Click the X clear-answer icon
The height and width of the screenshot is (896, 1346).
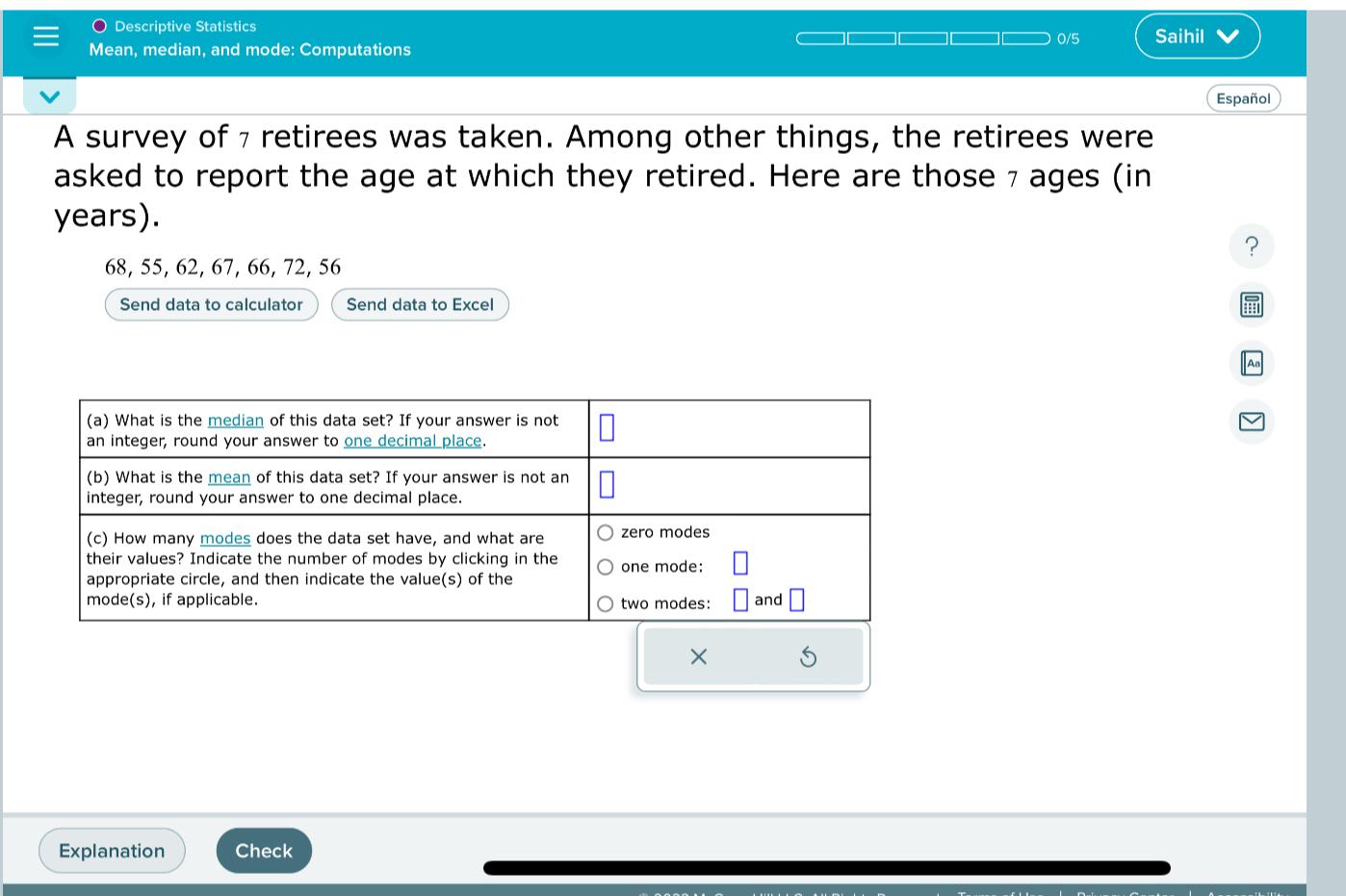[698, 656]
